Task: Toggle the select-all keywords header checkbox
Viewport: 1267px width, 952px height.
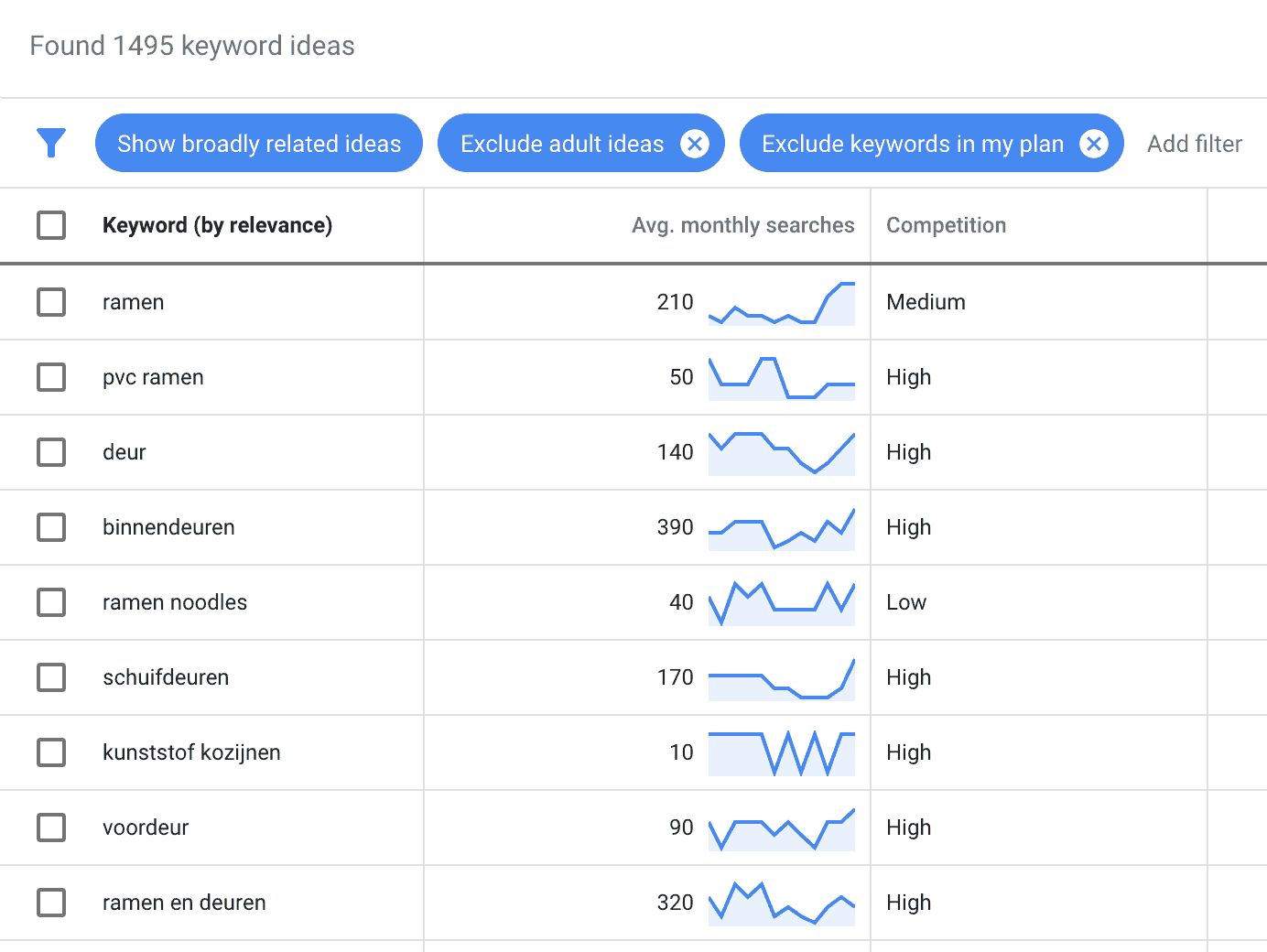Action: [51, 225]
